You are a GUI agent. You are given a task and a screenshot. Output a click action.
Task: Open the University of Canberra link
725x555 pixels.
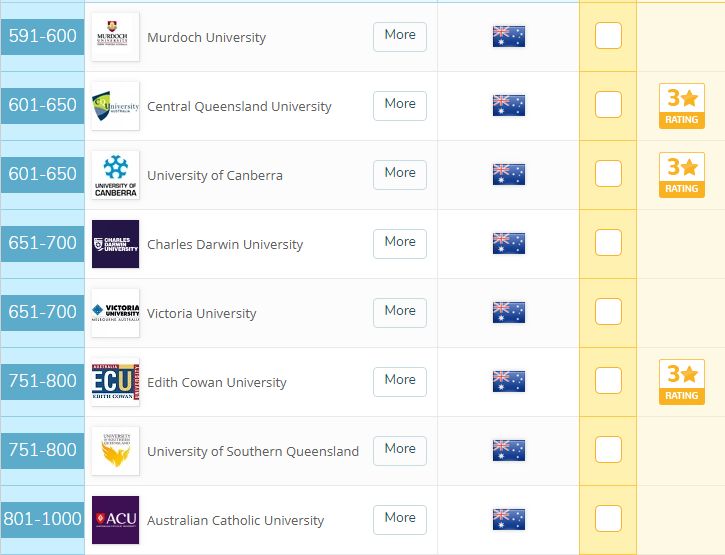215,175
